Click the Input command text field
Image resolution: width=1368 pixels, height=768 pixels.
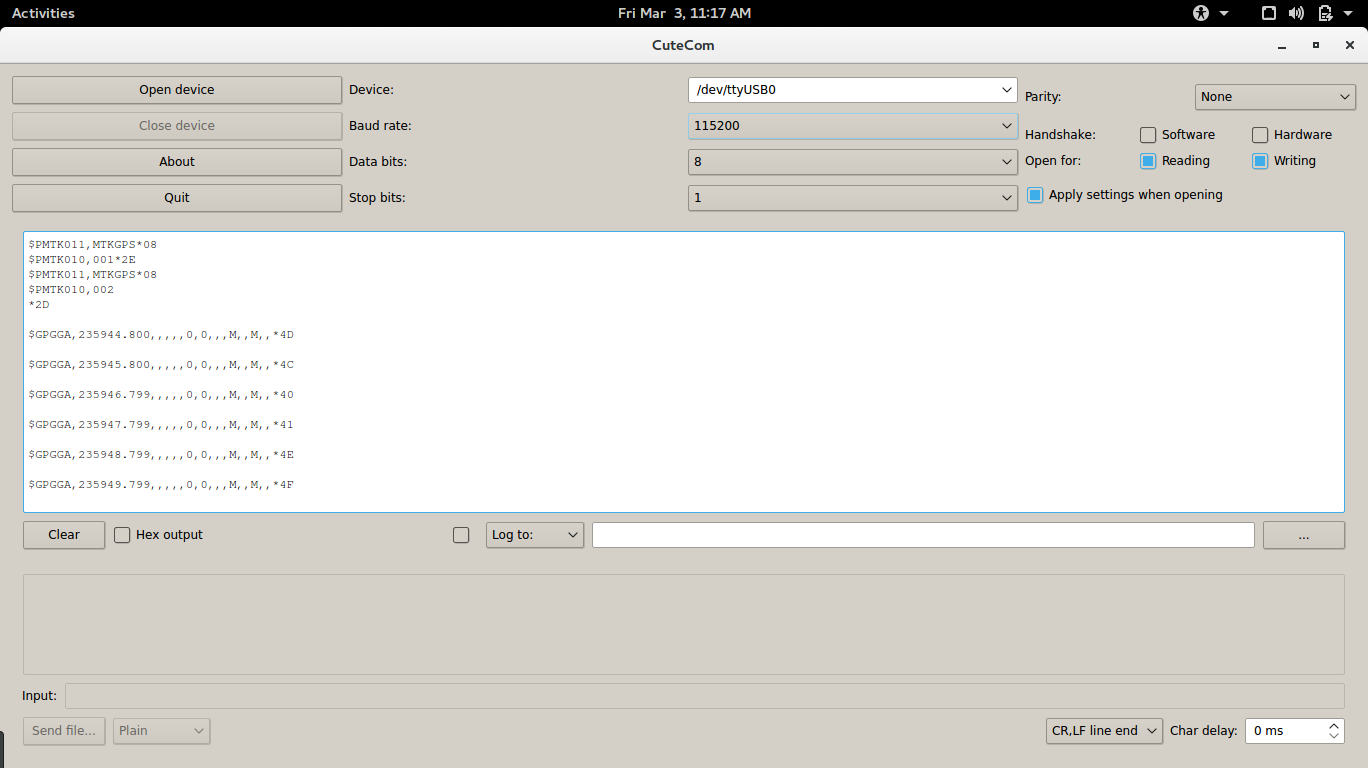click(705, 696)
